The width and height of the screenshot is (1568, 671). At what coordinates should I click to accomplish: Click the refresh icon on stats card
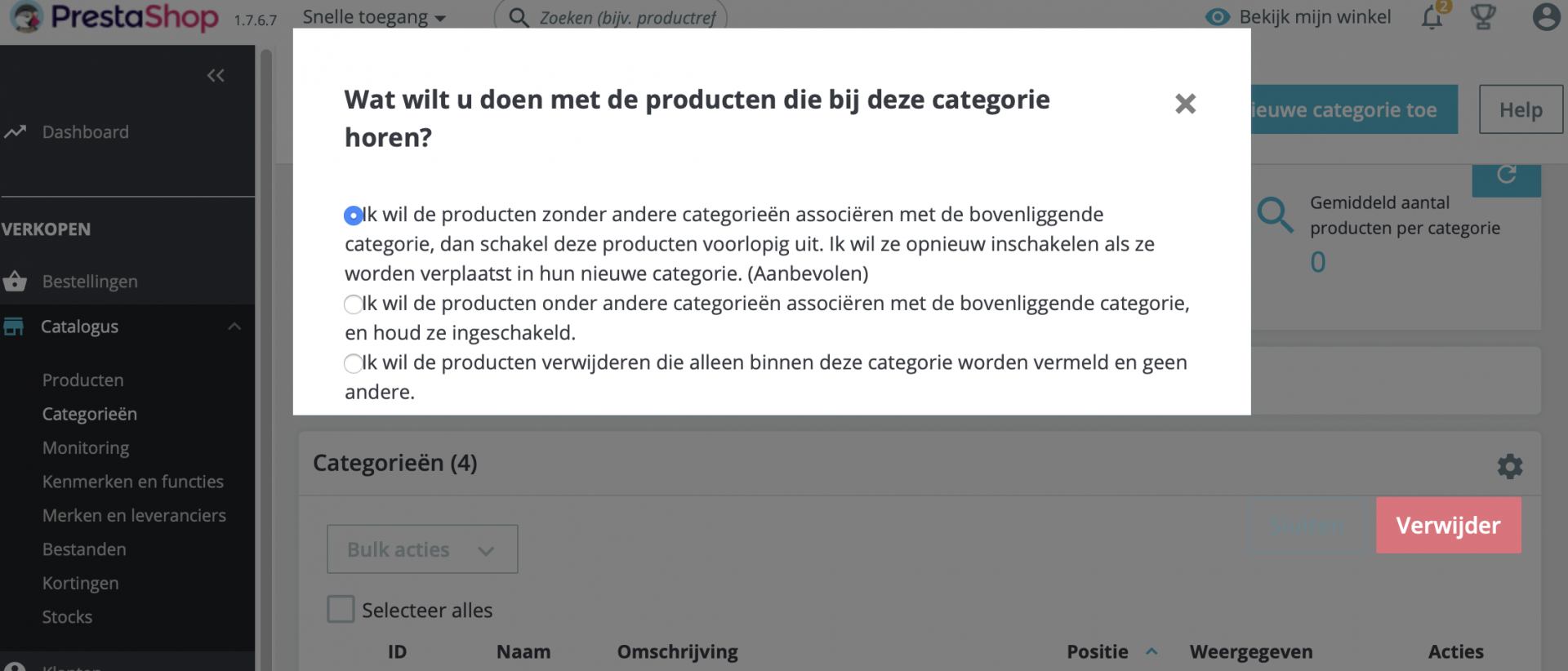point(1506,175)
